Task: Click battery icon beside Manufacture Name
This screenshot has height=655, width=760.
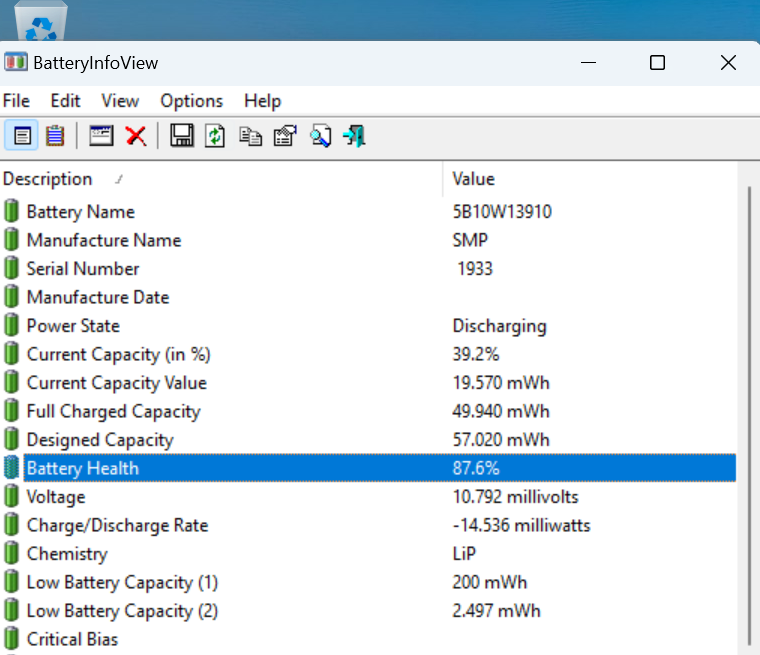Action: tap(12, 240)
